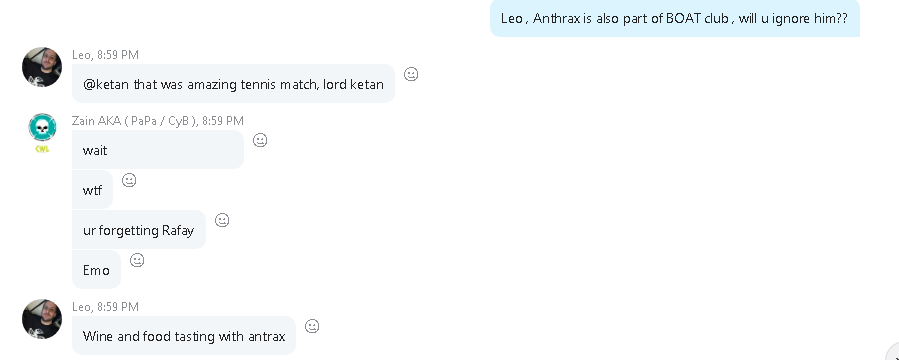Image resolution: width=899 pixels, height=360 pixels.
Task: Add reaction to 'Wine and food tasting' message
Action: [312, 326]
